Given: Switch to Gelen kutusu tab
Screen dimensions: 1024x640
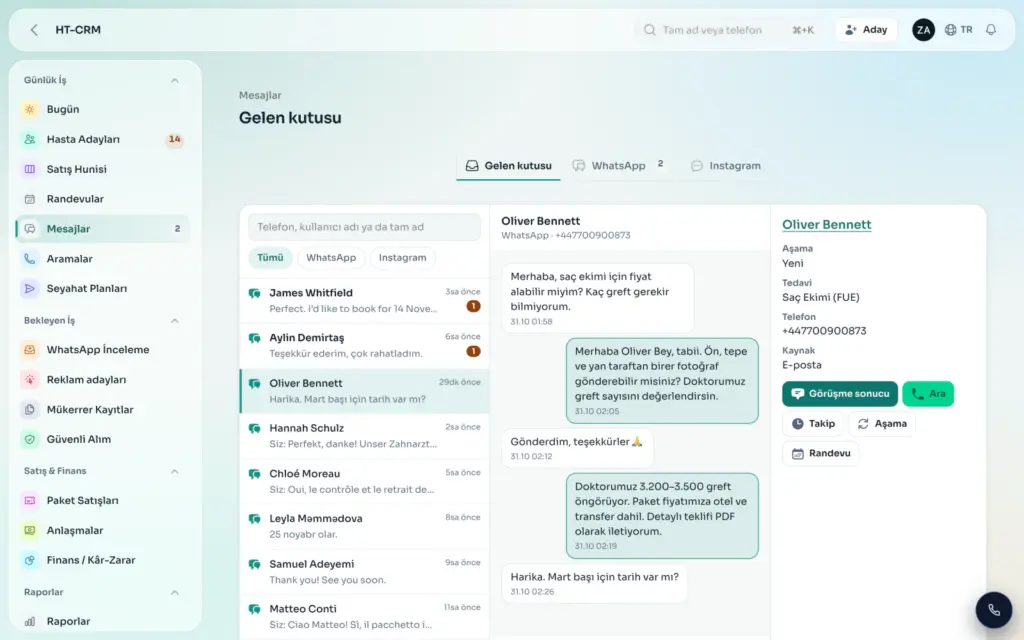Looking at the screenshot, I should (508, 166).
